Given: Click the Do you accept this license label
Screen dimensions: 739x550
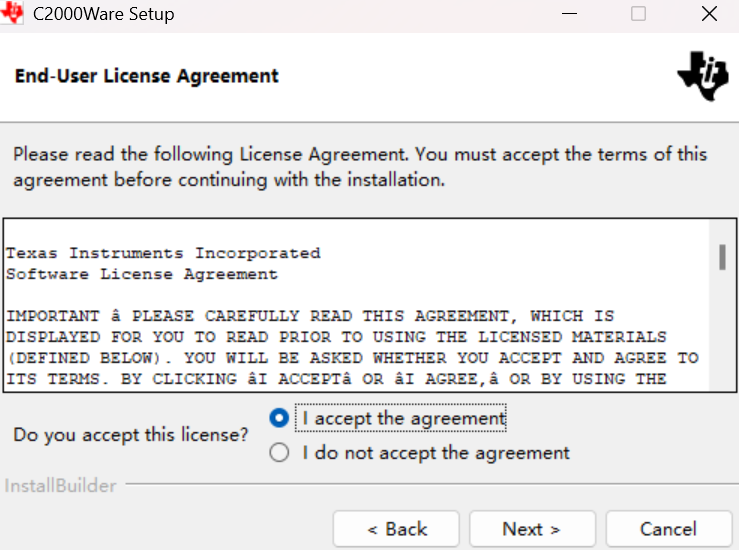Looking at the screenshot, I should click(131, 435).
